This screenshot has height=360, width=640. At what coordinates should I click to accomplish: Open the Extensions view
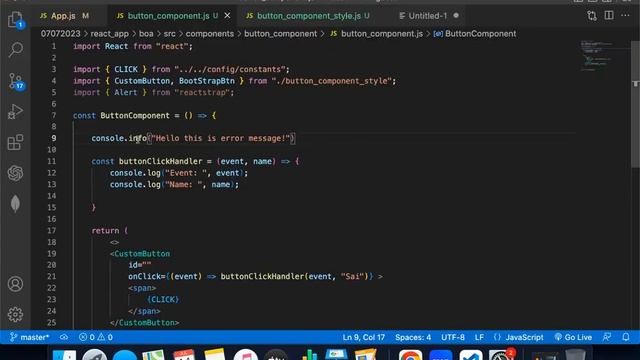click(x=16, y=142)
